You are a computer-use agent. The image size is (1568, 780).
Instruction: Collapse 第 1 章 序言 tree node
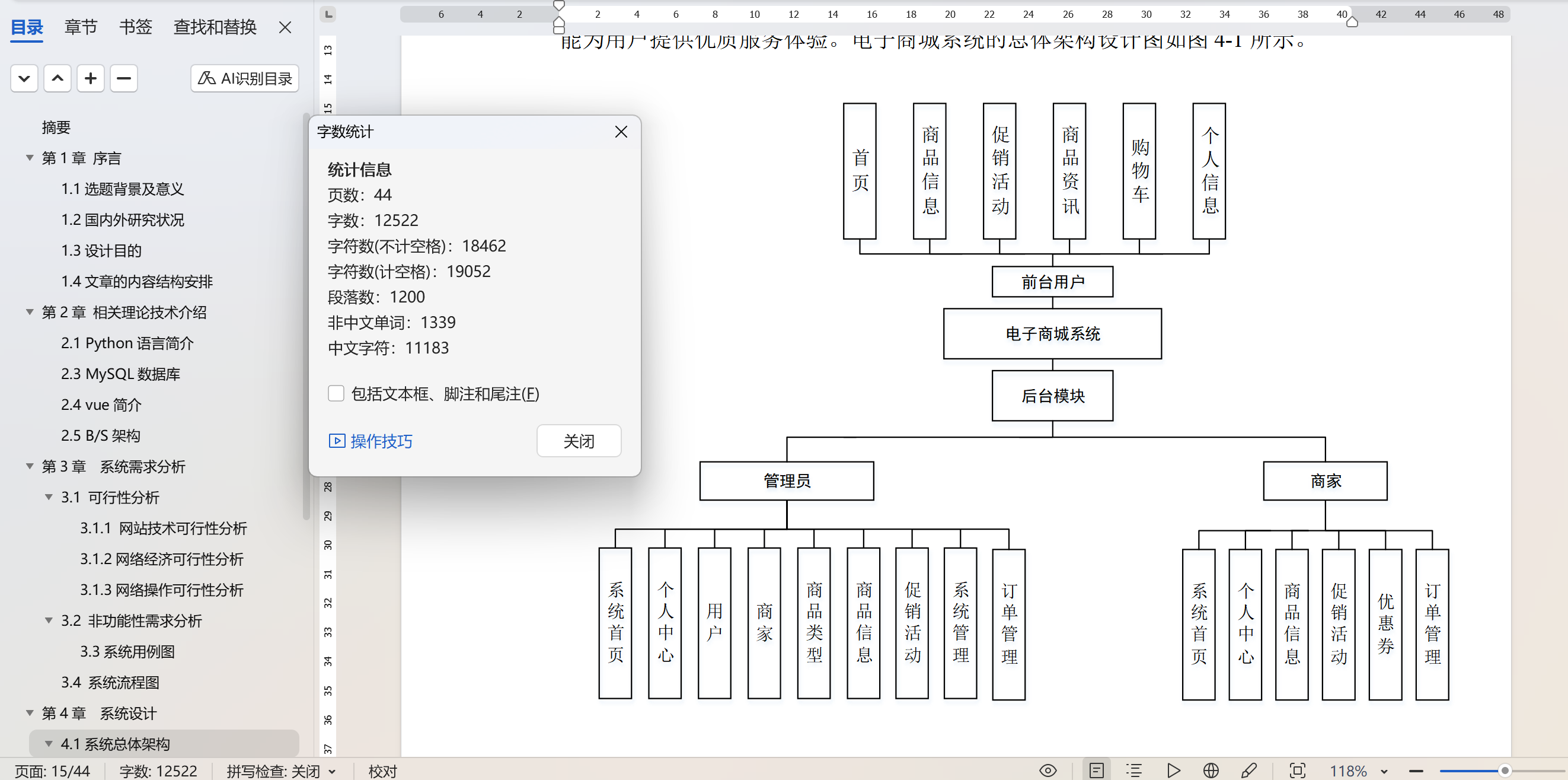[x=29, y=158]
